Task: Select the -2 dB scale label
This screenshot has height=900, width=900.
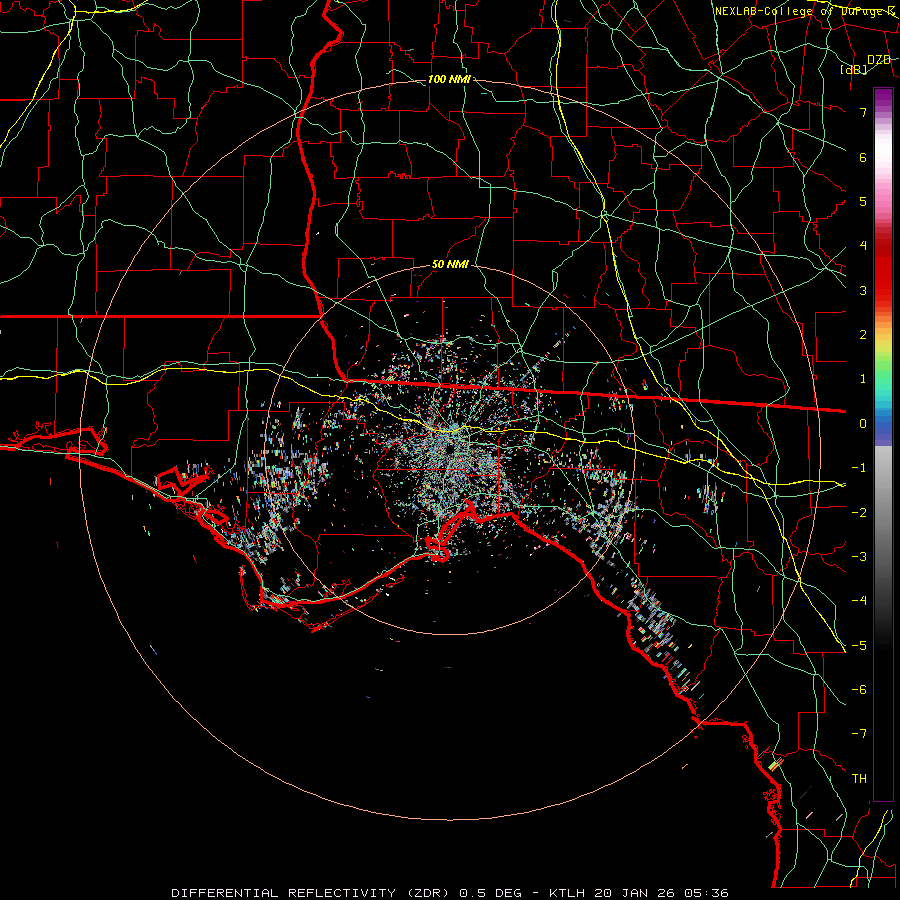Action: [x=859, y=513]
